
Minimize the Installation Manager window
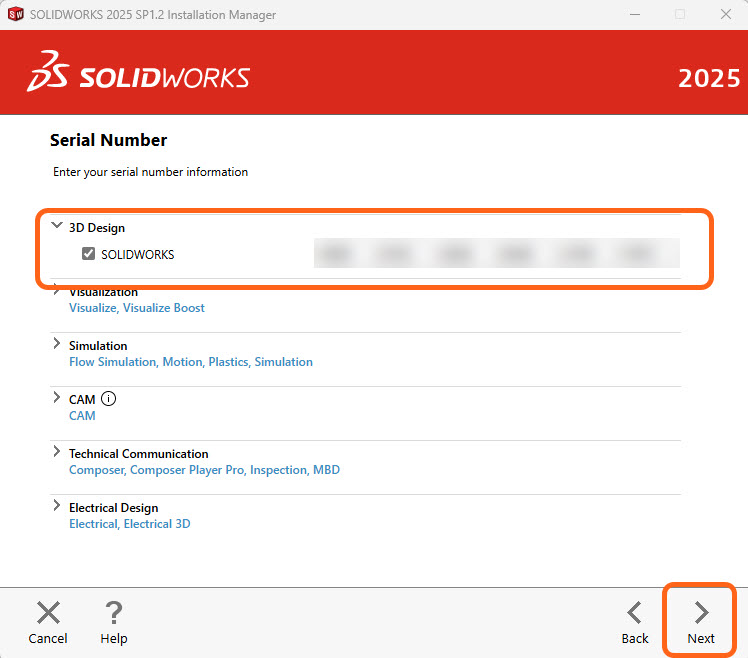pos(633,15)
